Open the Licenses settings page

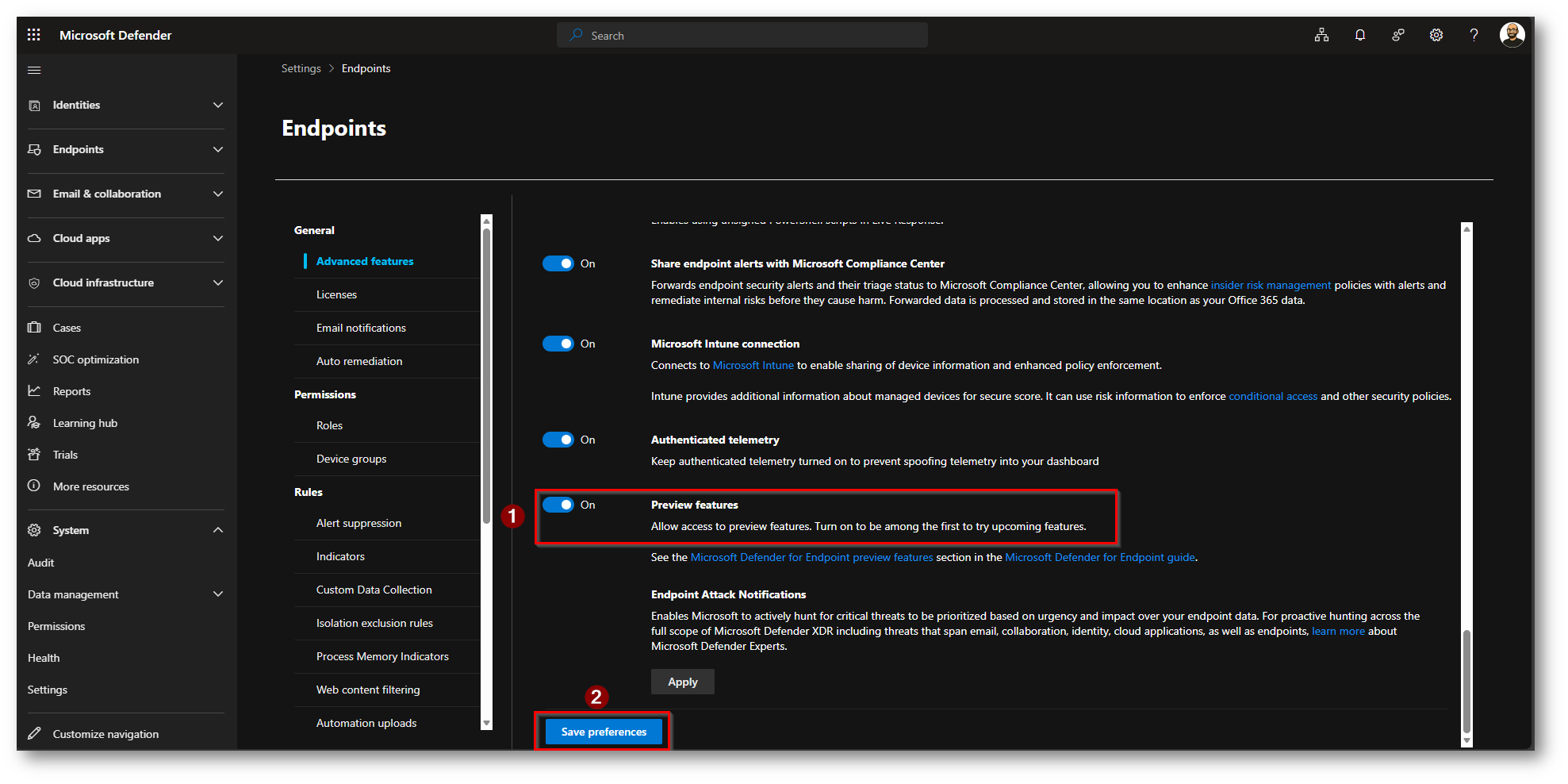tap(336, 294)
